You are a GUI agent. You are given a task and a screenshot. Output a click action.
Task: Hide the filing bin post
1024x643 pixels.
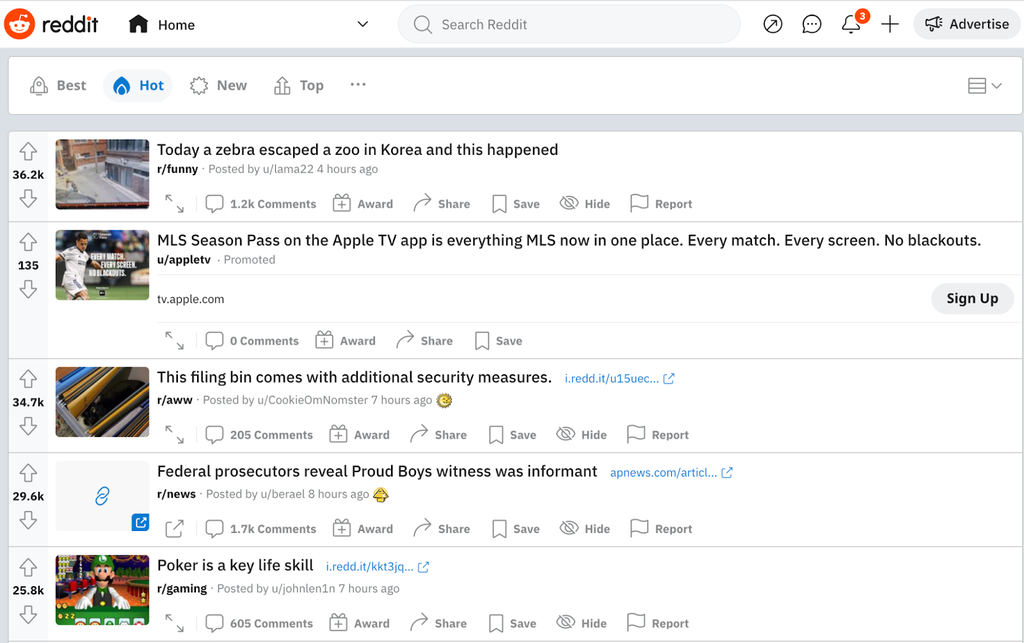tap(582, 435)
